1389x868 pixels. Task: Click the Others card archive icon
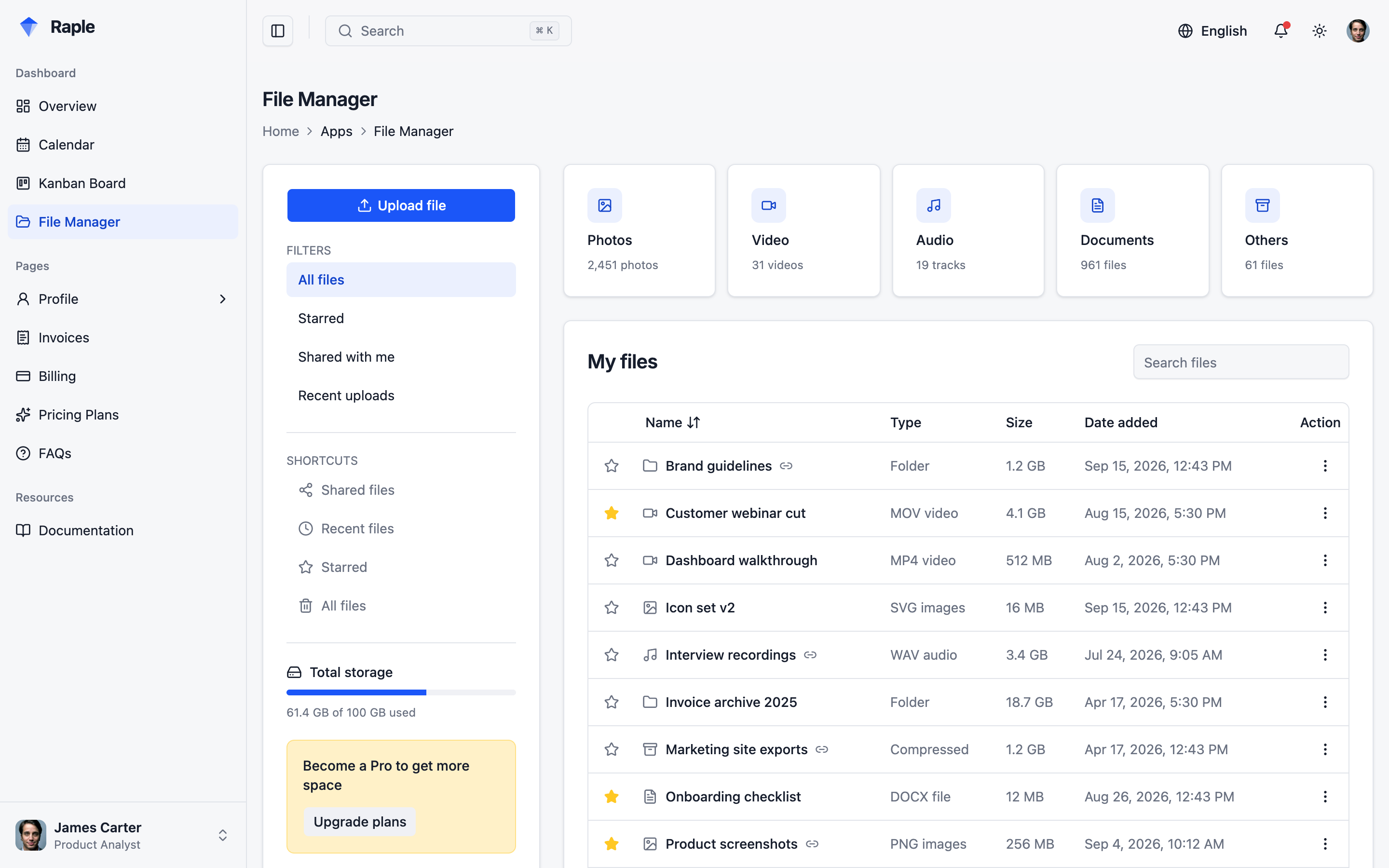pos(1262,205)
